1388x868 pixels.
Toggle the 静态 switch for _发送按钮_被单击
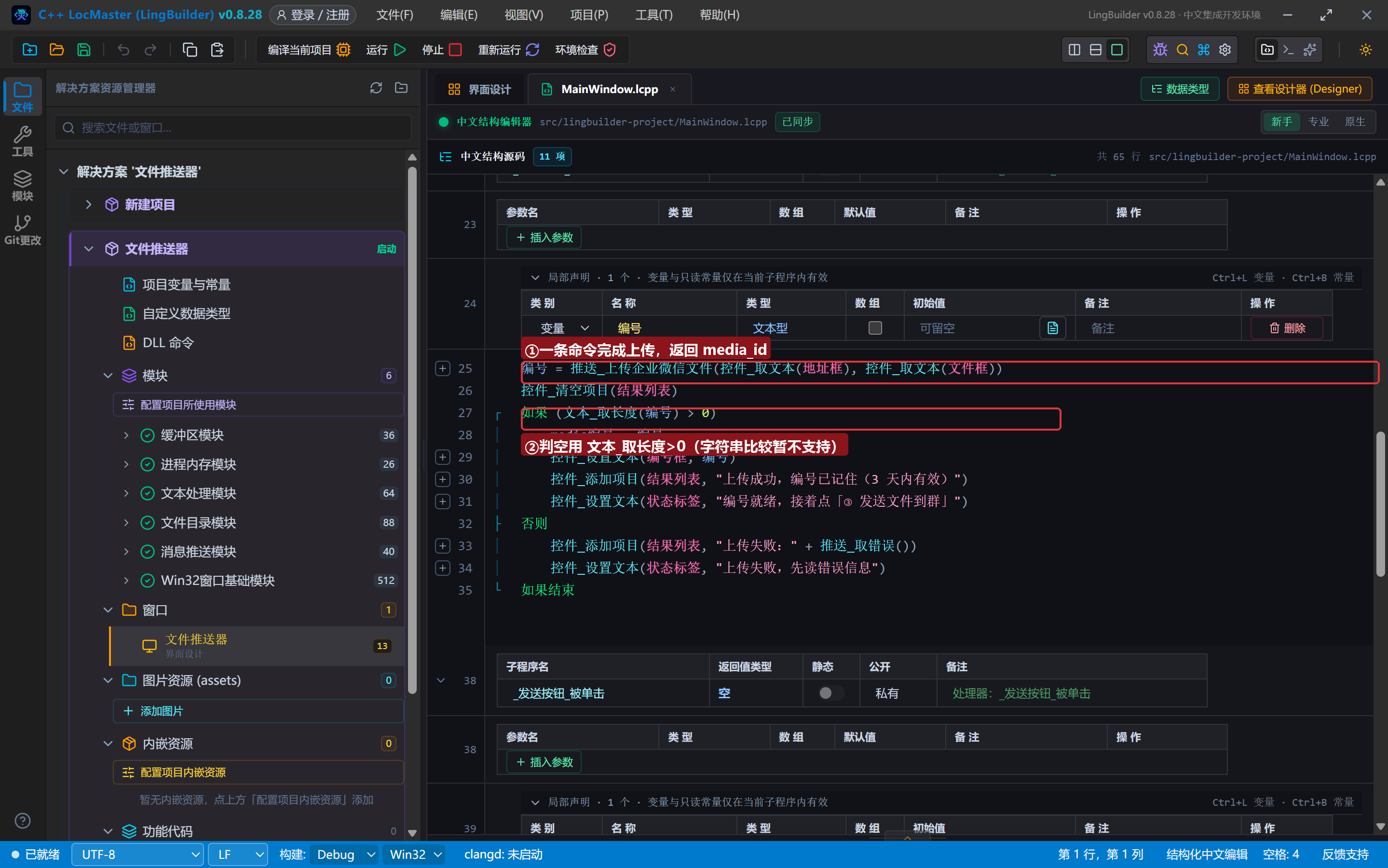pyautogui.click(x=830, y=693)
